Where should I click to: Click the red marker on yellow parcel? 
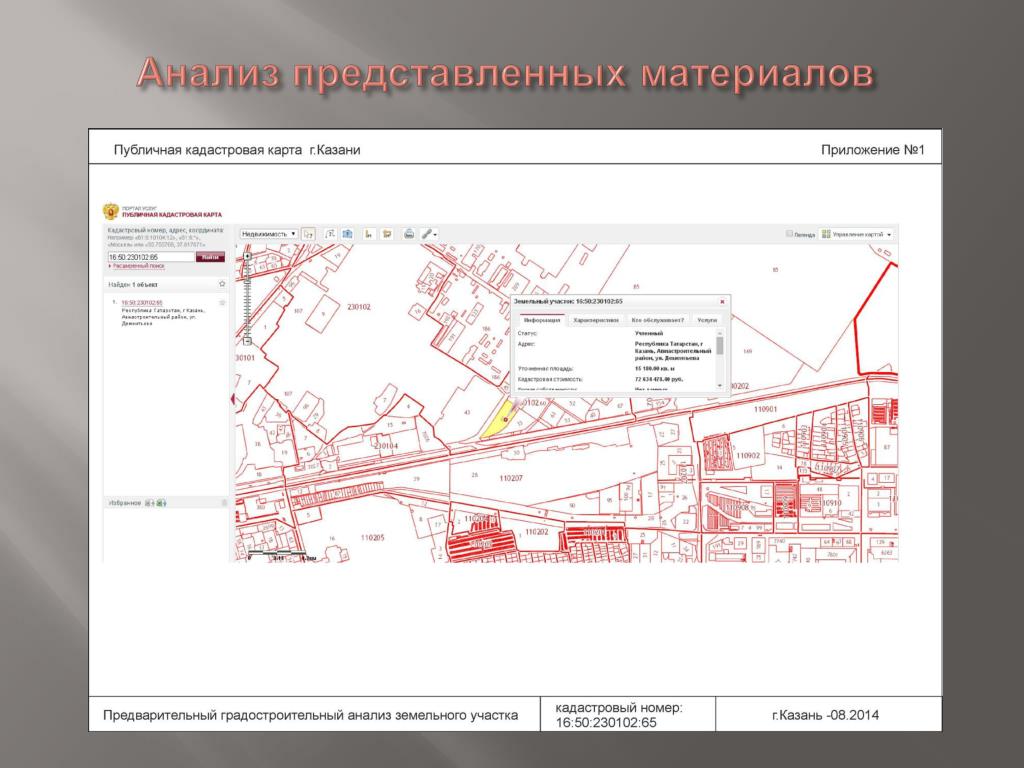(x=505, y=419)
